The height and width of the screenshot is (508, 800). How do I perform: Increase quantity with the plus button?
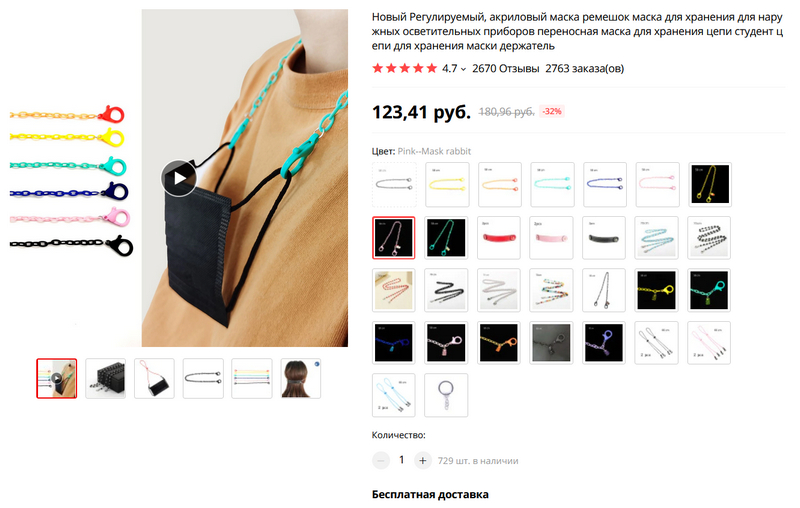point(422,461)
